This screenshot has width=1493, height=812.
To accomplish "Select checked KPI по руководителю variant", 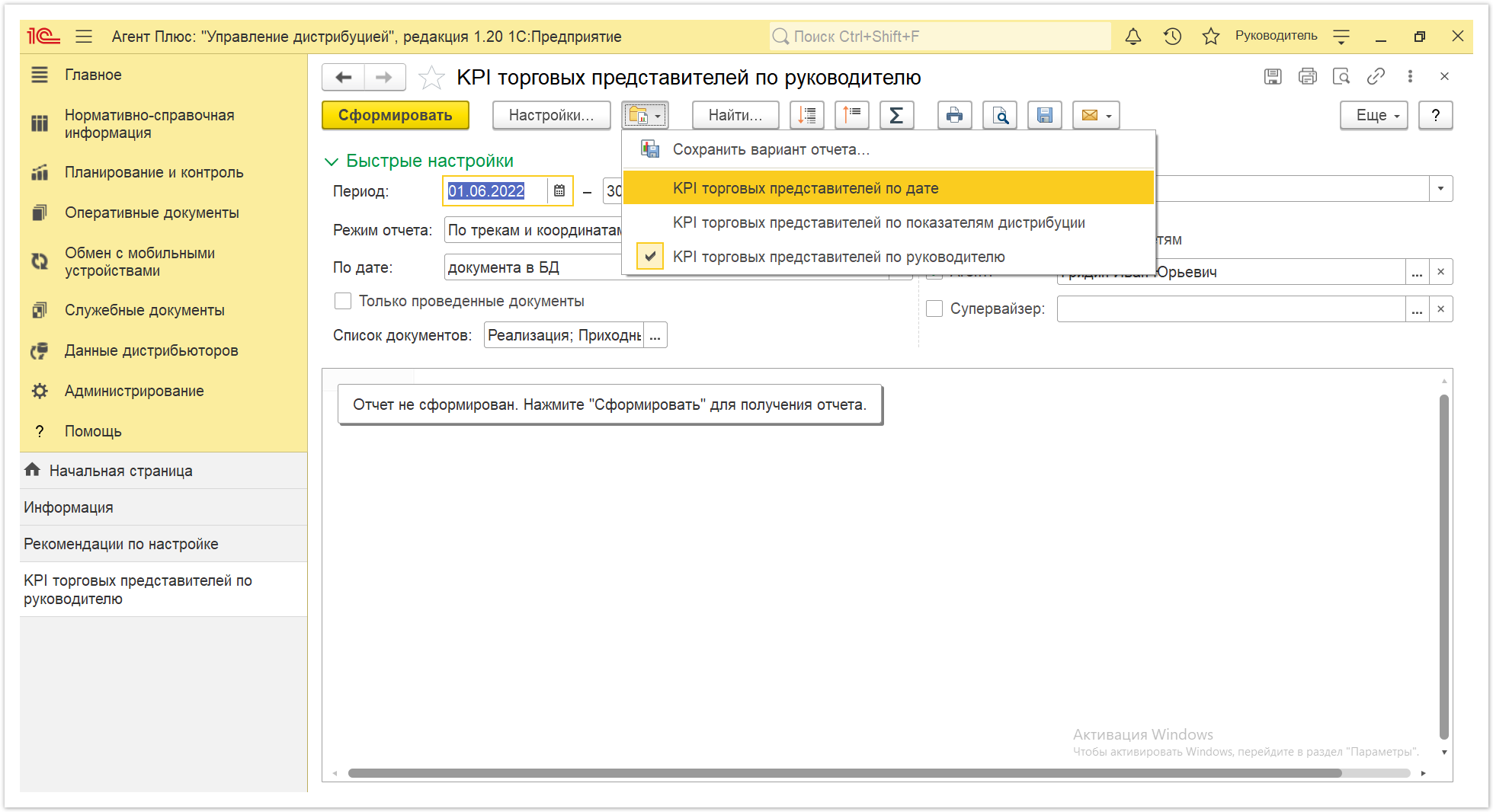I will (x=888, y=257).
